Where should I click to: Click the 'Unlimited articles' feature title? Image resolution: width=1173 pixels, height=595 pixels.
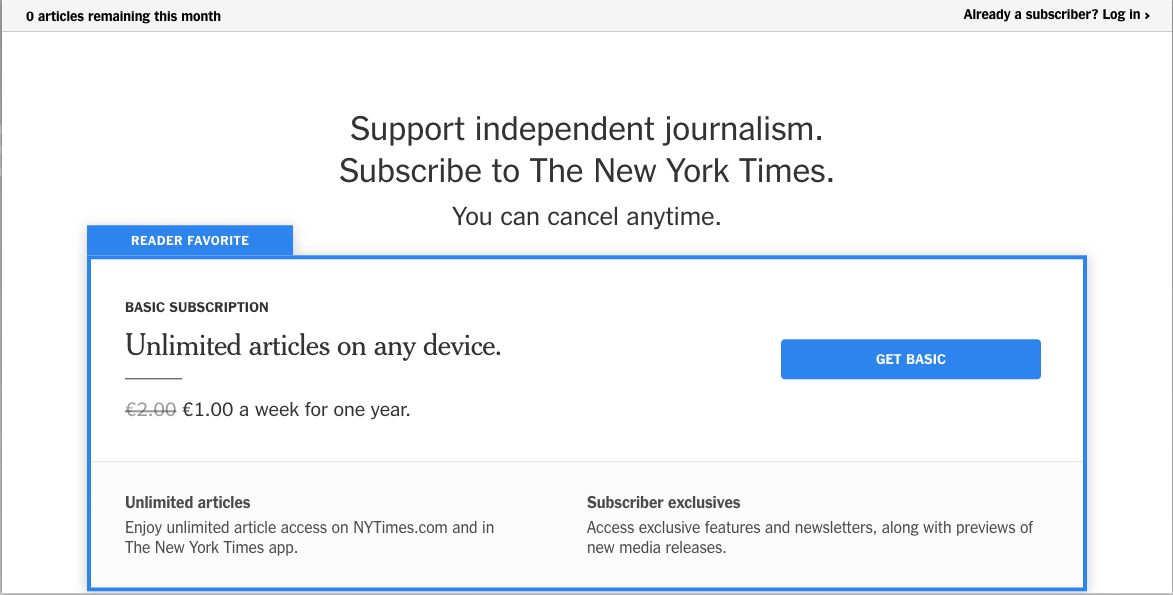point(188,502)
